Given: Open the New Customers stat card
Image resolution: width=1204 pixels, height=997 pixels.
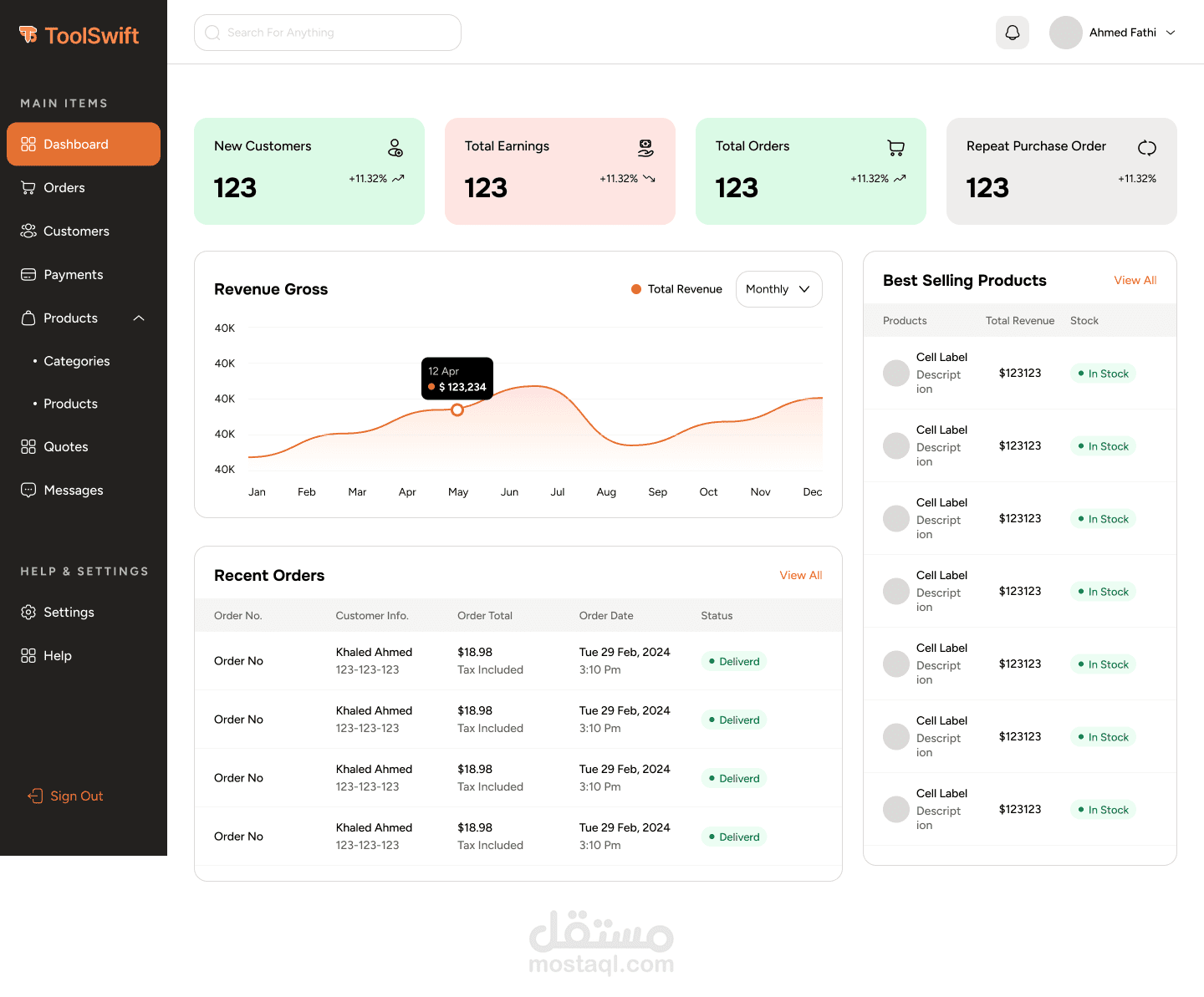Looking at the screenshot, I should pos(309,171).
